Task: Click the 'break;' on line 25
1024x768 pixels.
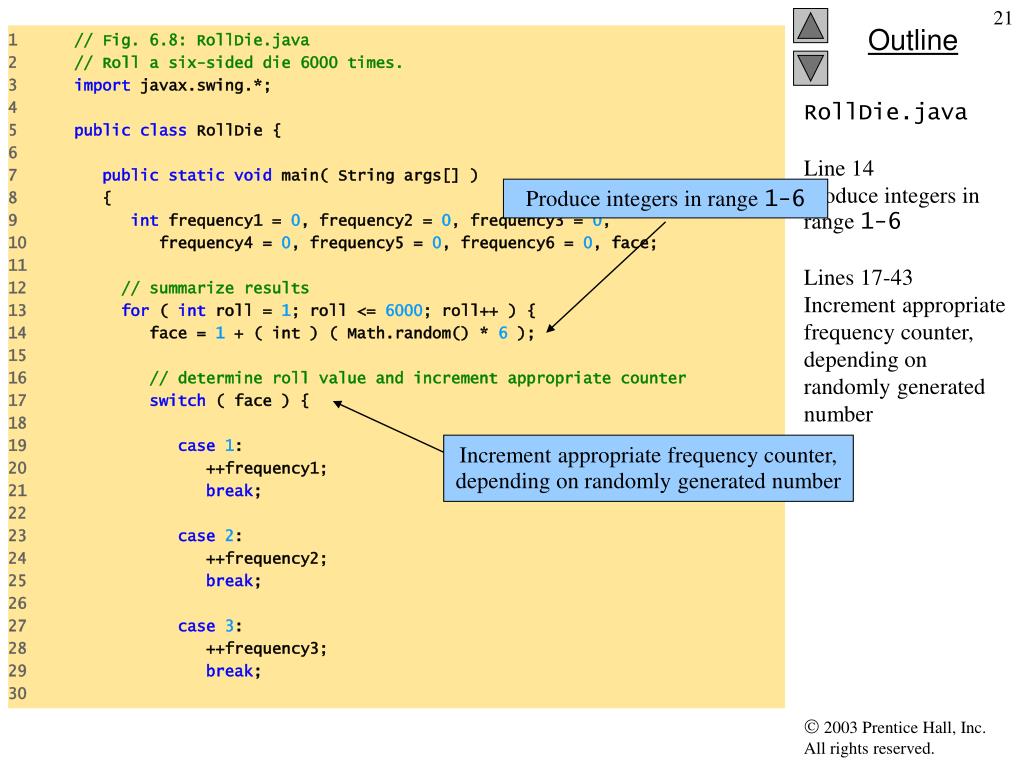Action: pyautogui.click(x=233, y=581)
